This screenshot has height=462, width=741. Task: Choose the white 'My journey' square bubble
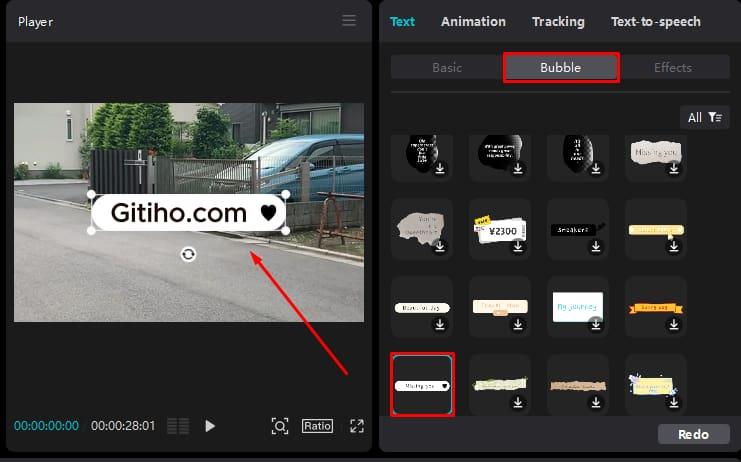577,306
